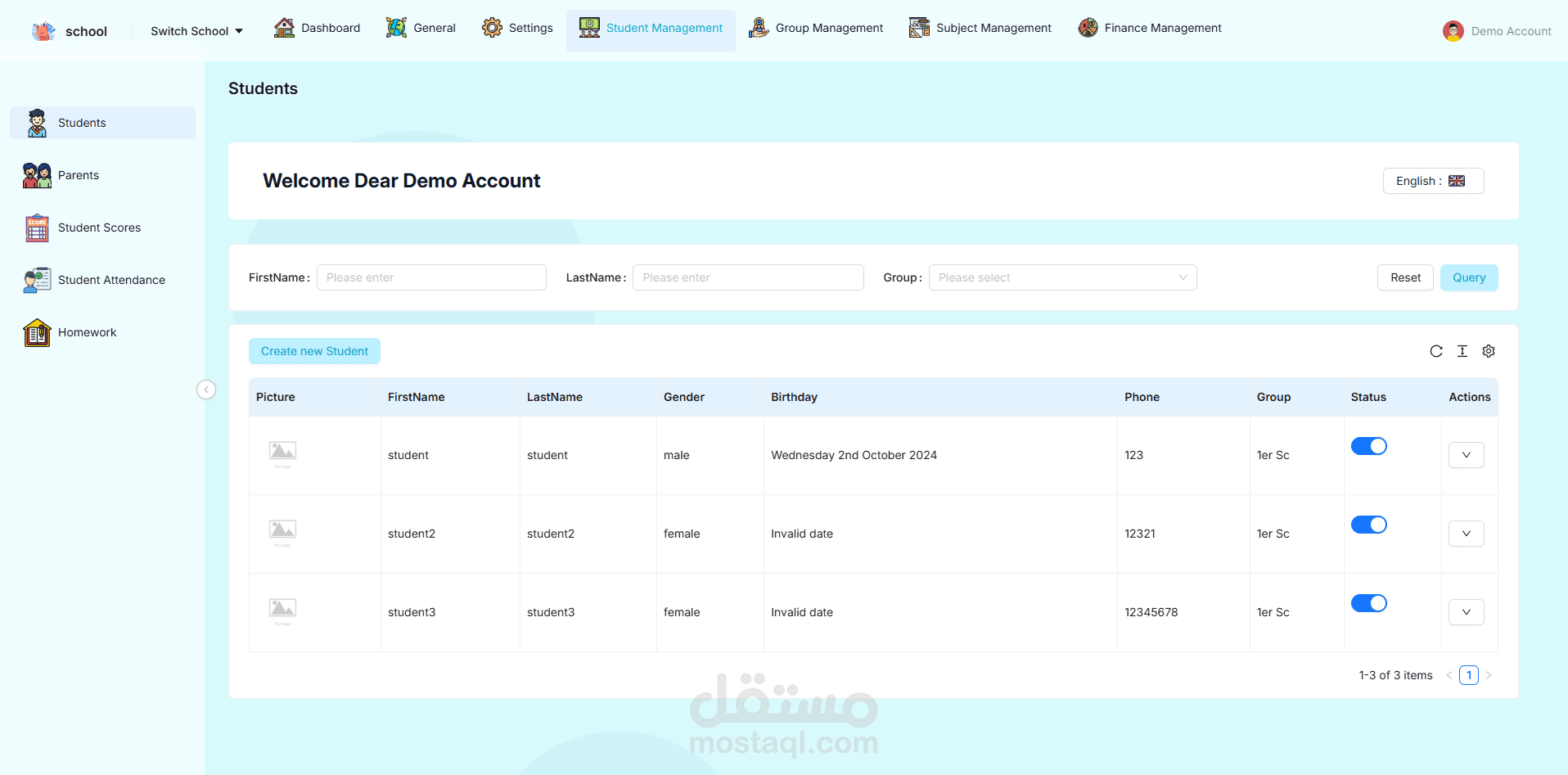The height and width of the screenshot is (775, 1568).
Task: Go to Student Scores in the sidebar
Action: pos(102,228)
